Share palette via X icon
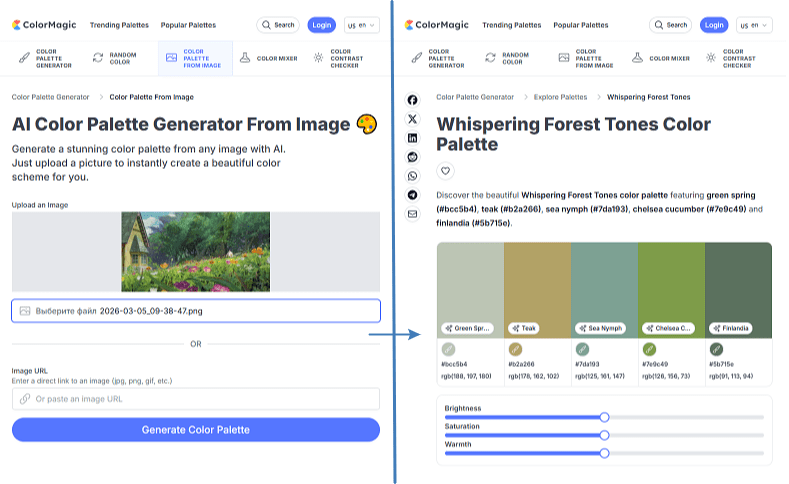The width and height of the screenshot is (789, 484). [x=412, y=119]
